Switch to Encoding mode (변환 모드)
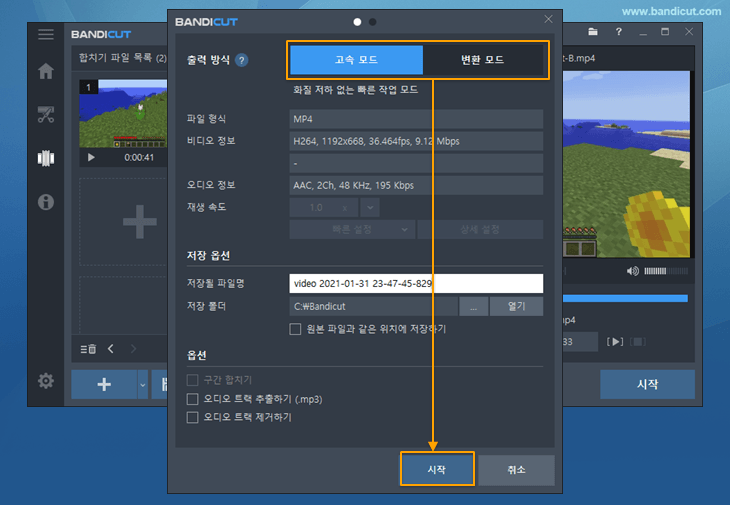Image resolution: width=730 pixels, height=505 pixels. click(x=483, y=60)
